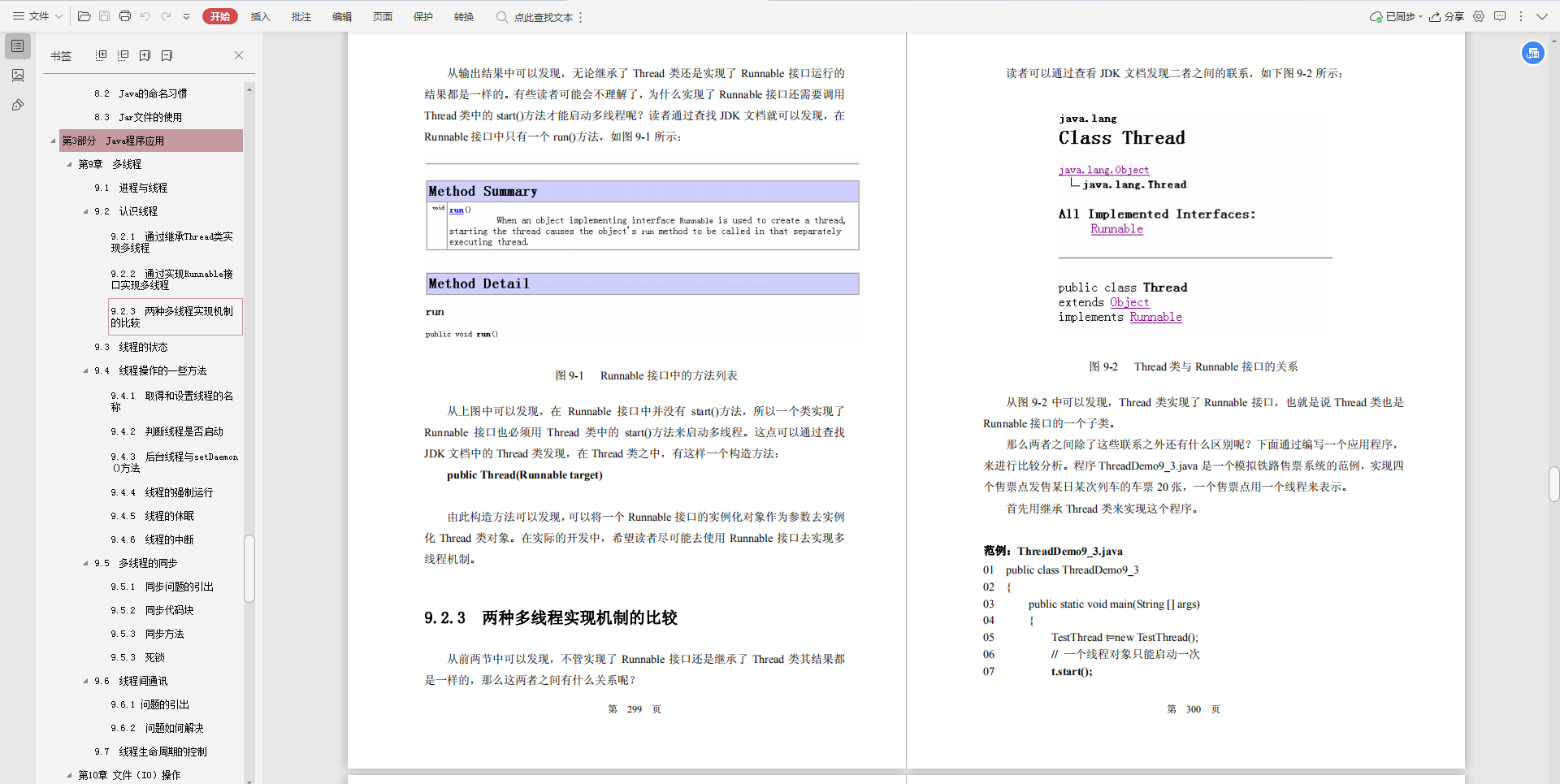
Task: Click the expand all bookmarks icon
Action: pyautogui.click(x=102, y=55)
